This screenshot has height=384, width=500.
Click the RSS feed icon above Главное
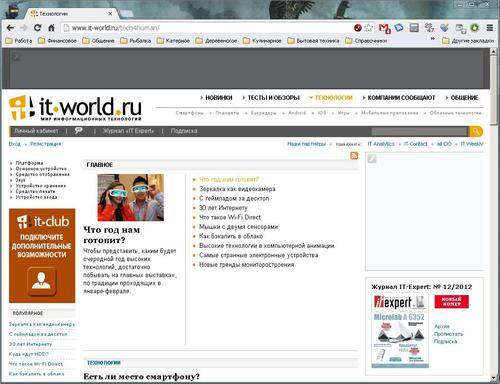pyautogui.click(x=354, y=155)
